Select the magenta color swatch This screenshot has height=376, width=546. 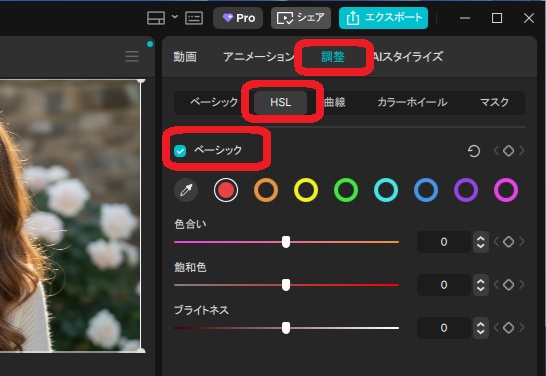(x=506, y=190)
